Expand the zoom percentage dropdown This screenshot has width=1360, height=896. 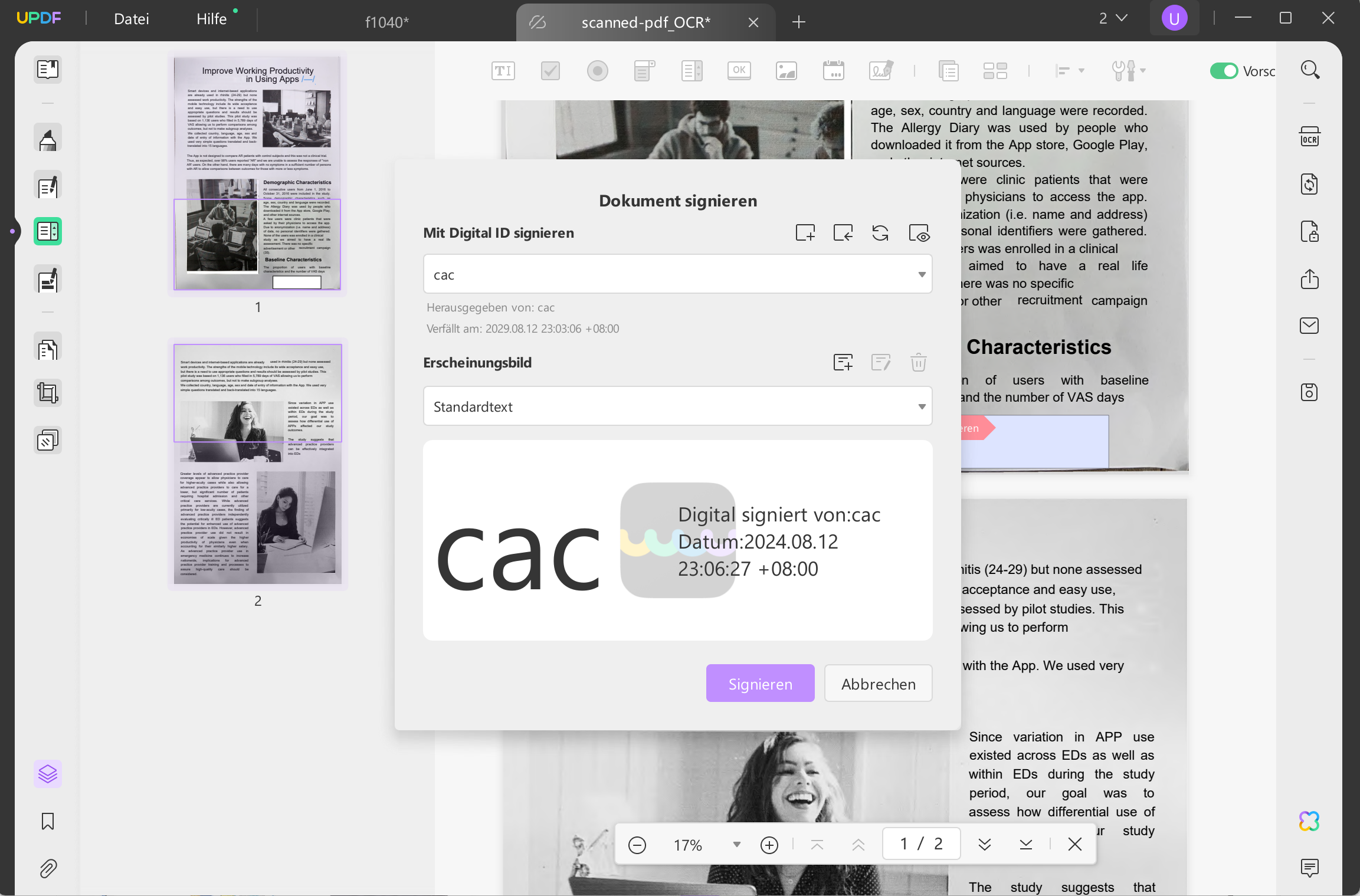point(735,844)
